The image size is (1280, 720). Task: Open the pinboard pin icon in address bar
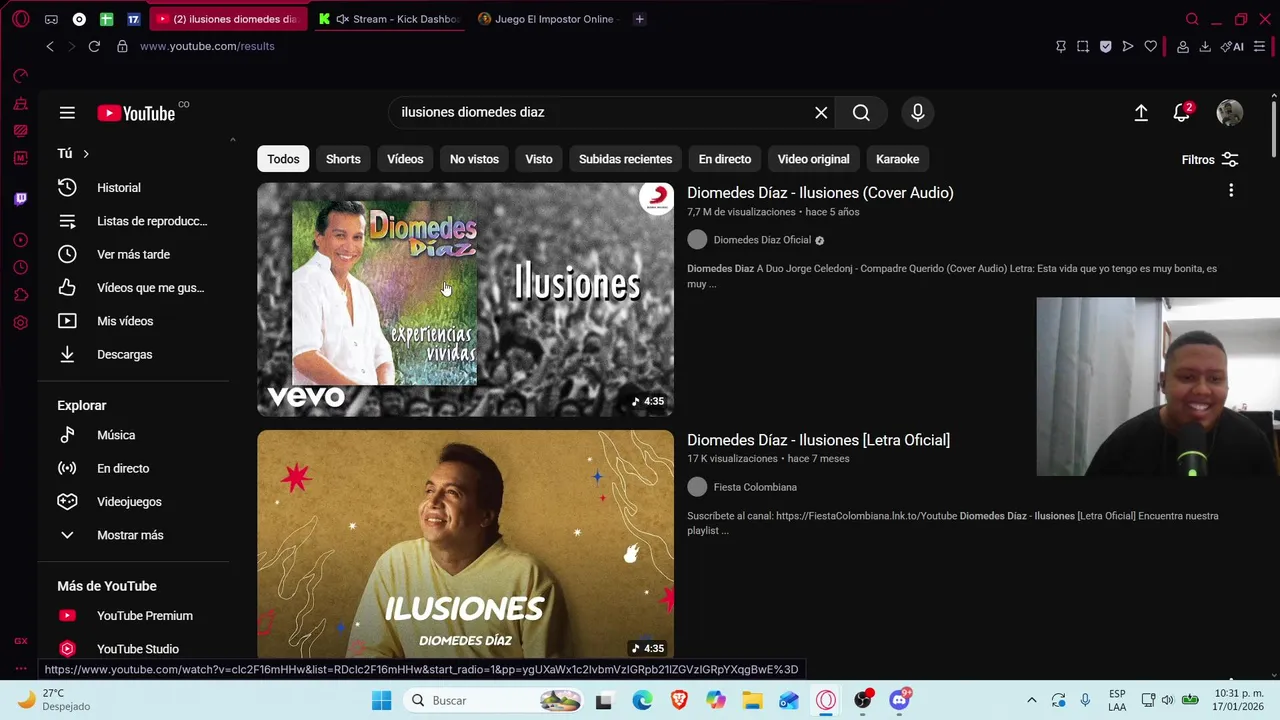coord(1061,46)
